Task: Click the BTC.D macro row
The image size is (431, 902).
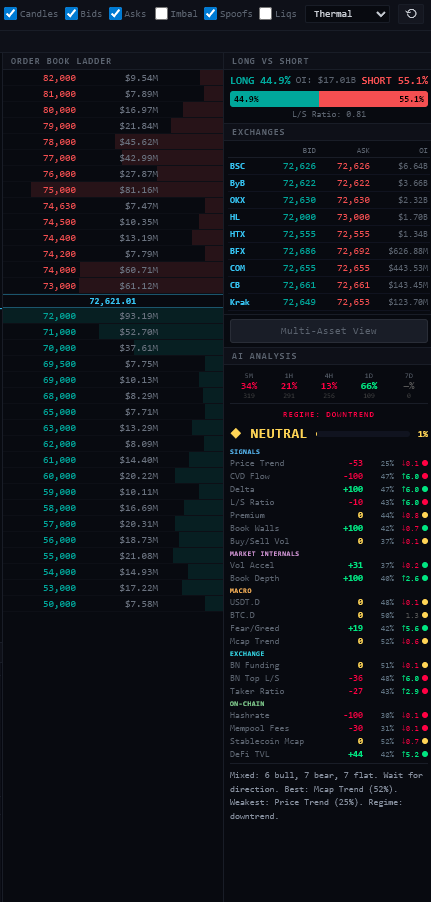Action: click(329, 616)
